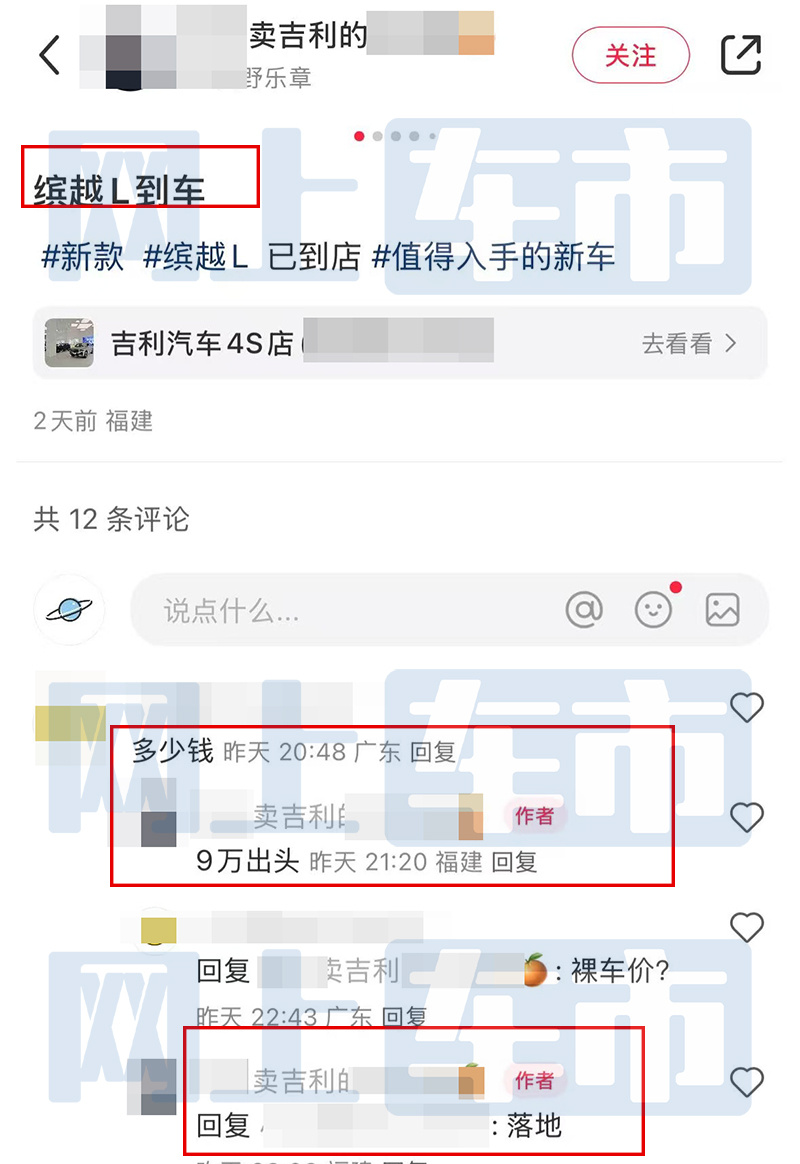
Task: Like the 裸车价? comment
Action: [747, 927]
